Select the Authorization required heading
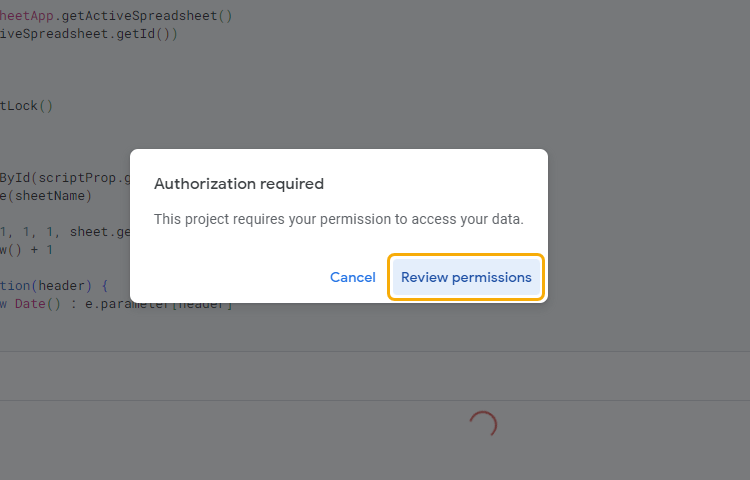The height and width of the screenshot is (480, 750). click(239, 184)
